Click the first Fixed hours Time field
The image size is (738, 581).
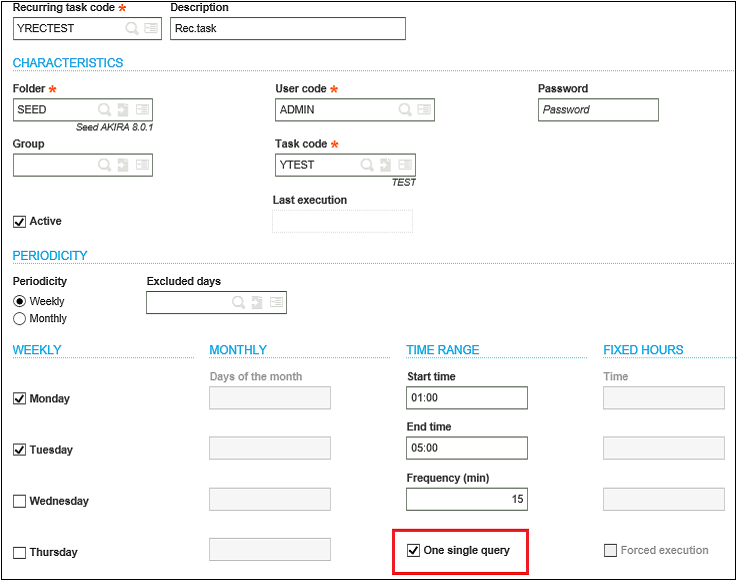pos(664,398)
